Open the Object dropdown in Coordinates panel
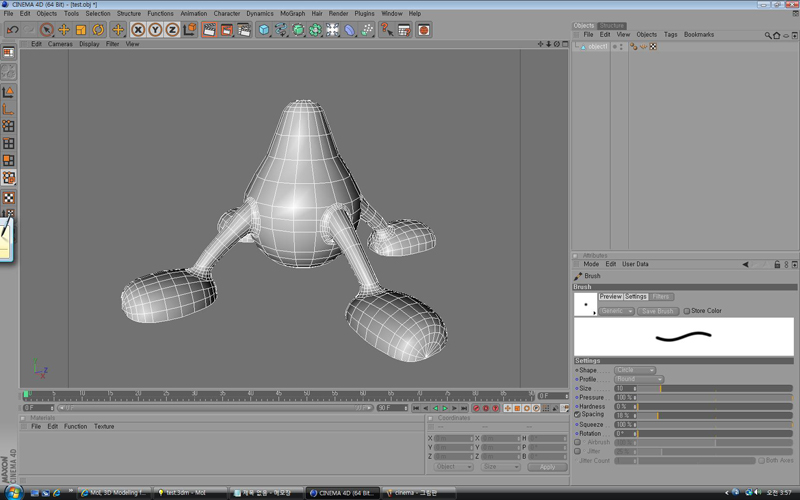The width and height of the screenshot is (800, 500). click(x=453, y=467)
